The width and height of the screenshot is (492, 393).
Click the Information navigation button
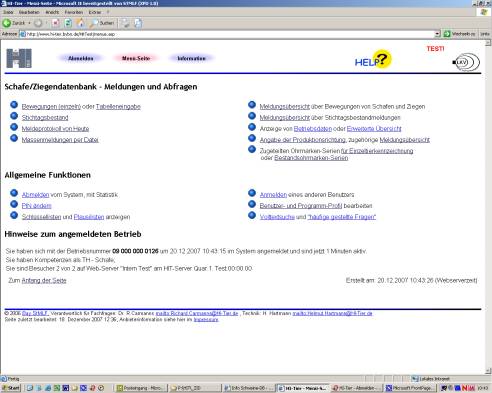[191, 58]
